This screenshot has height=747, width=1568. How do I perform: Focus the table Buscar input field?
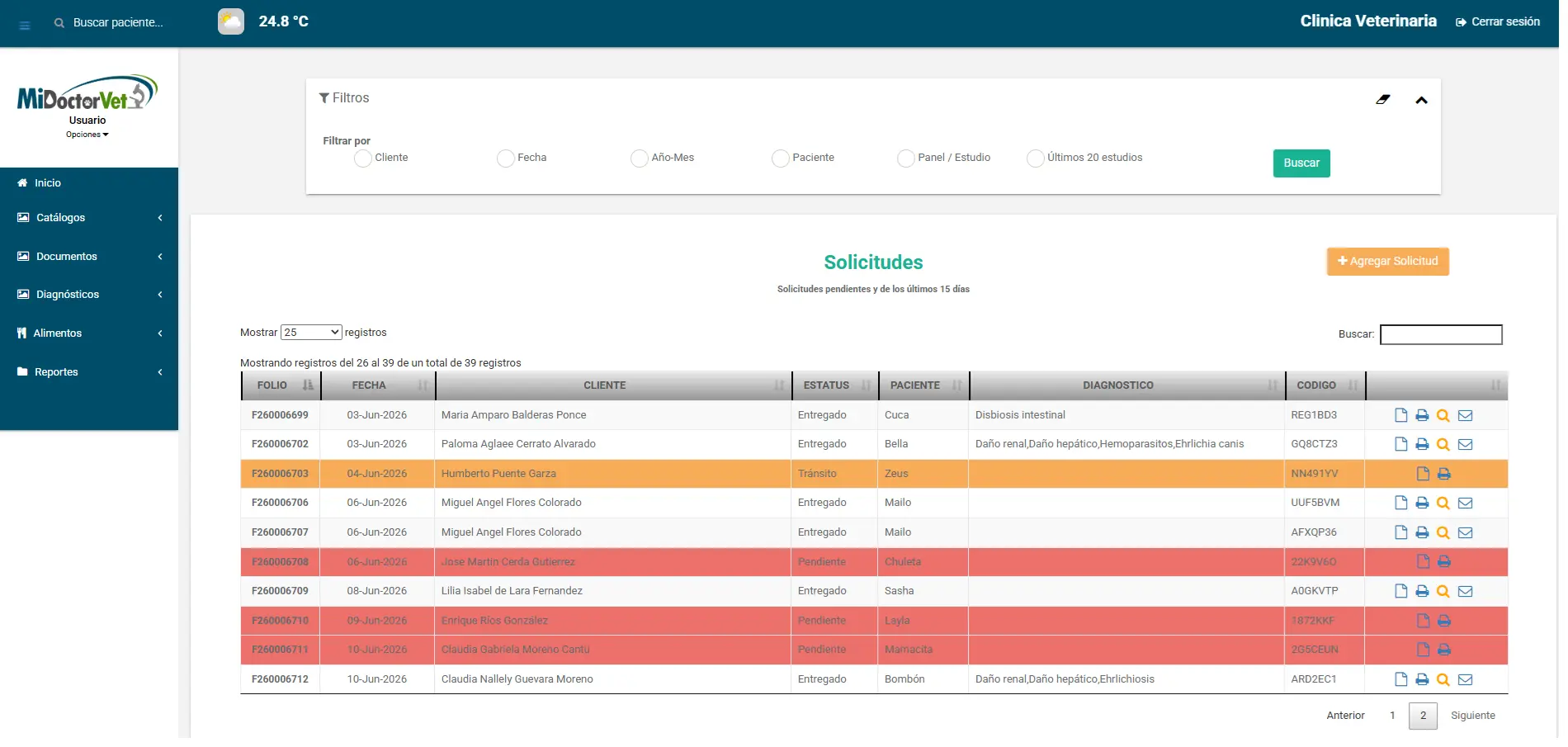(x=1441, y=334)
